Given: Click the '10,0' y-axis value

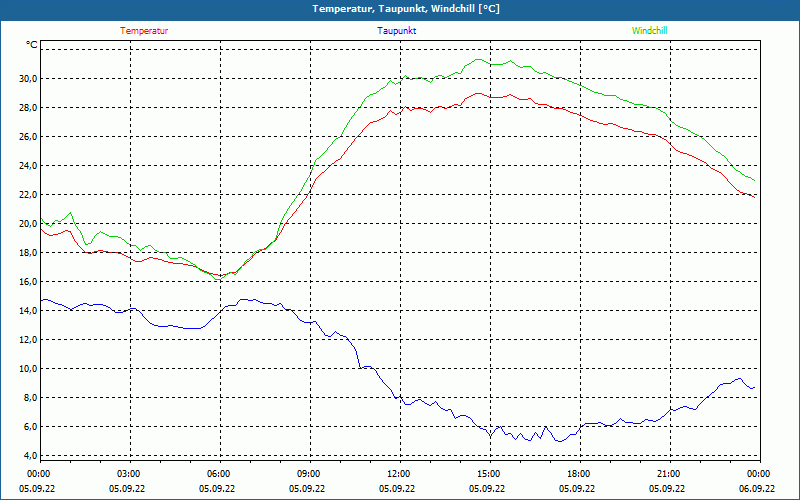Looking at the screenshot, I should coord(28,369).
